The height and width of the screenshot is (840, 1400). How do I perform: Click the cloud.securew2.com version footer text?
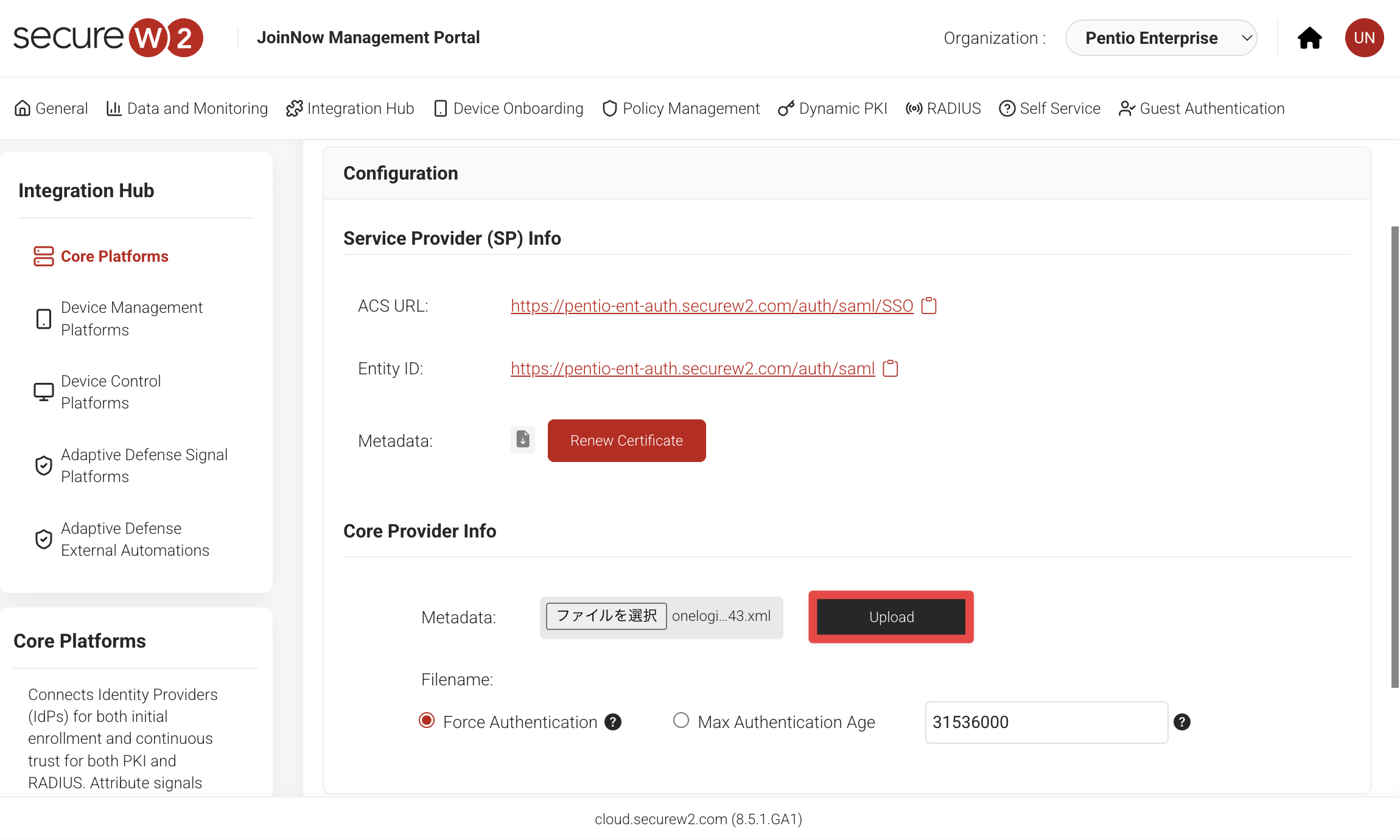pos(699,819)
